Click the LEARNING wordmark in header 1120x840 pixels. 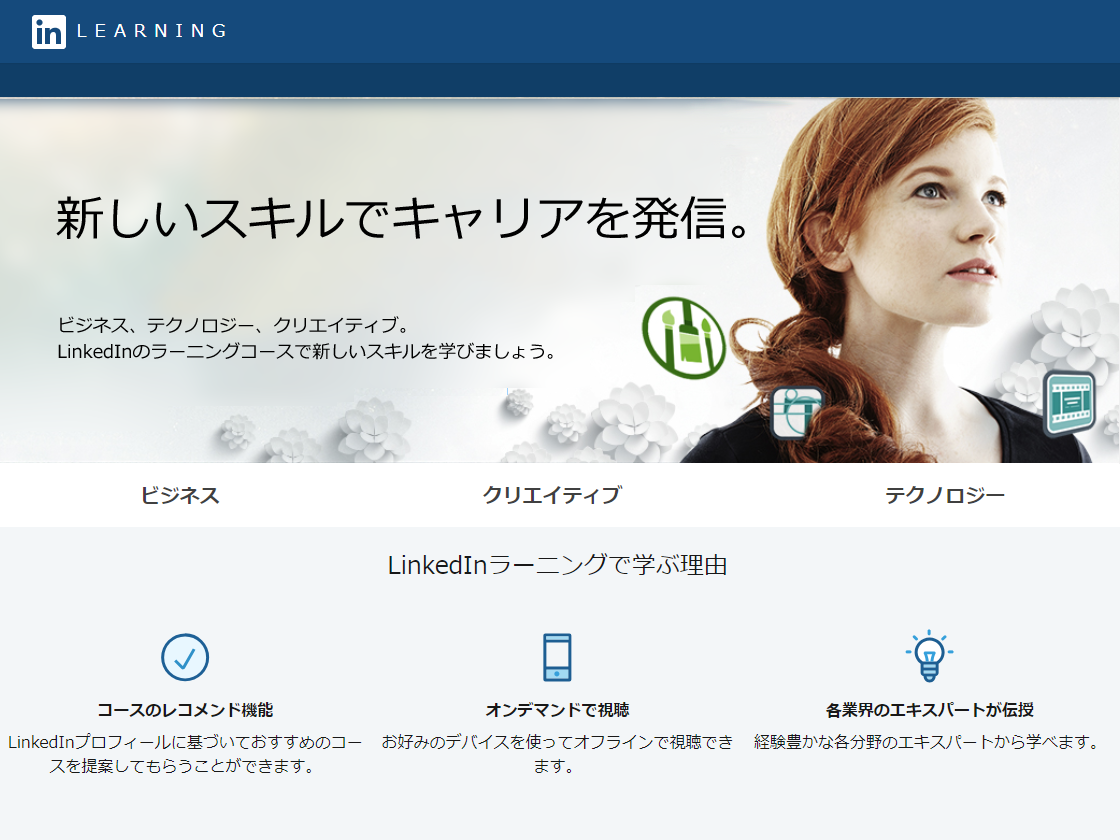(x=152, y=31)
